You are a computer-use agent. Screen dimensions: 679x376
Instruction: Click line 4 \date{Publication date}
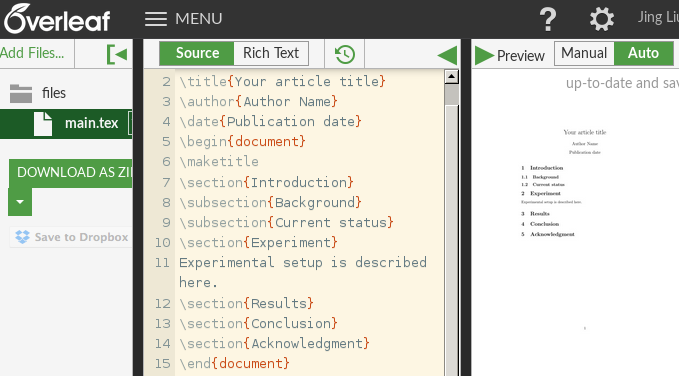[x=270, y=122]
